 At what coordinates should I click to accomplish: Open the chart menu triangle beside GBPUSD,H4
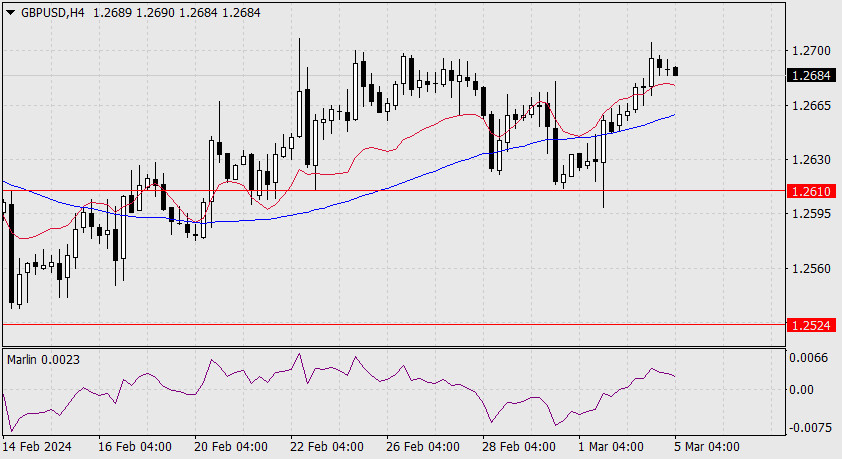click(10, 13)
